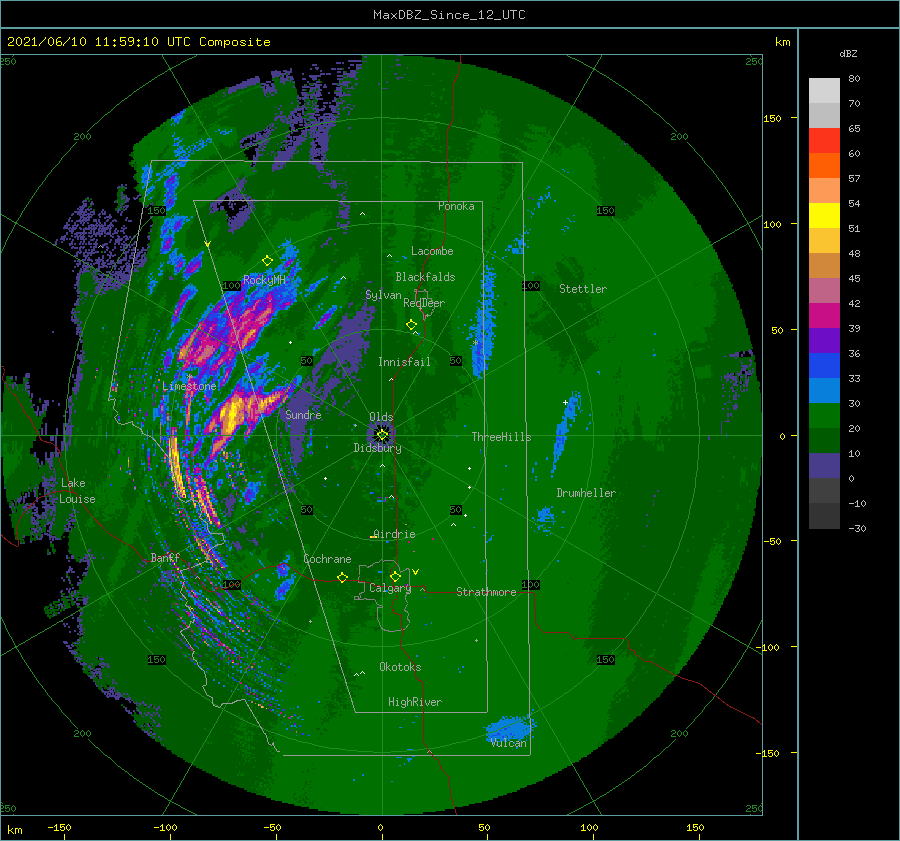Click the Cochrane town label
The image size is (900, 841).
(x=327, y=559)
